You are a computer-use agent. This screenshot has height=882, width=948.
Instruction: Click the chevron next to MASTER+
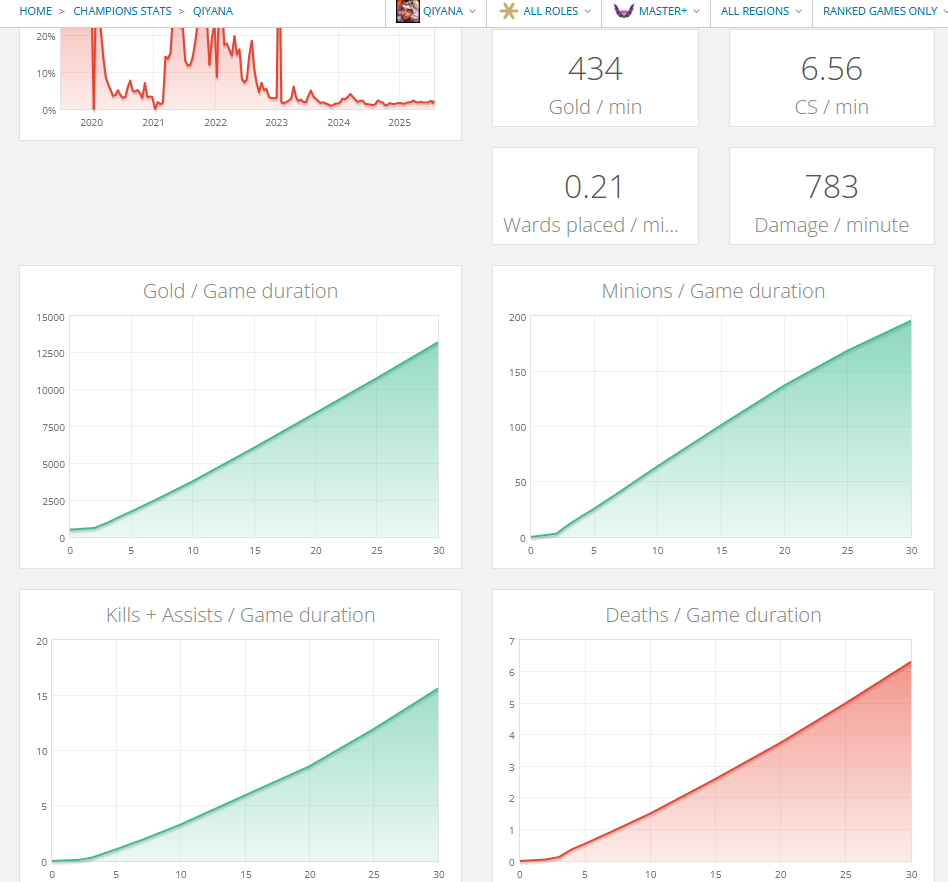pos(696,11)
